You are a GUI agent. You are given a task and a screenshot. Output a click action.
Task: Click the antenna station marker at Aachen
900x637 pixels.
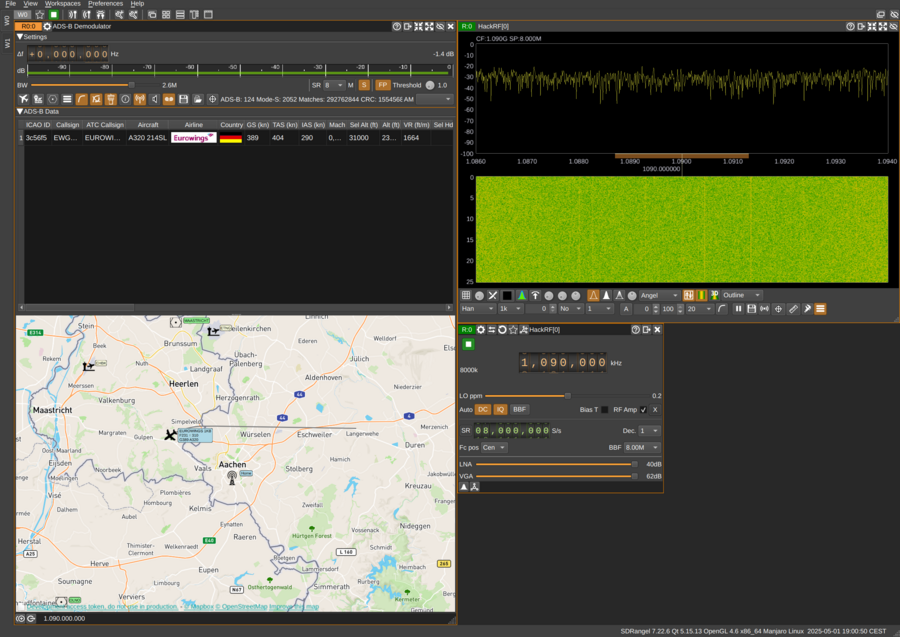click(232, 477)
